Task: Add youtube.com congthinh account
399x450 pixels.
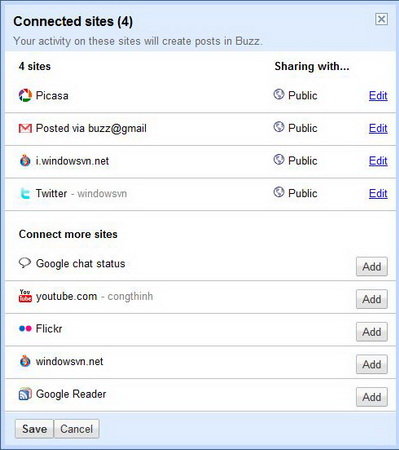Action: point(372,299)
